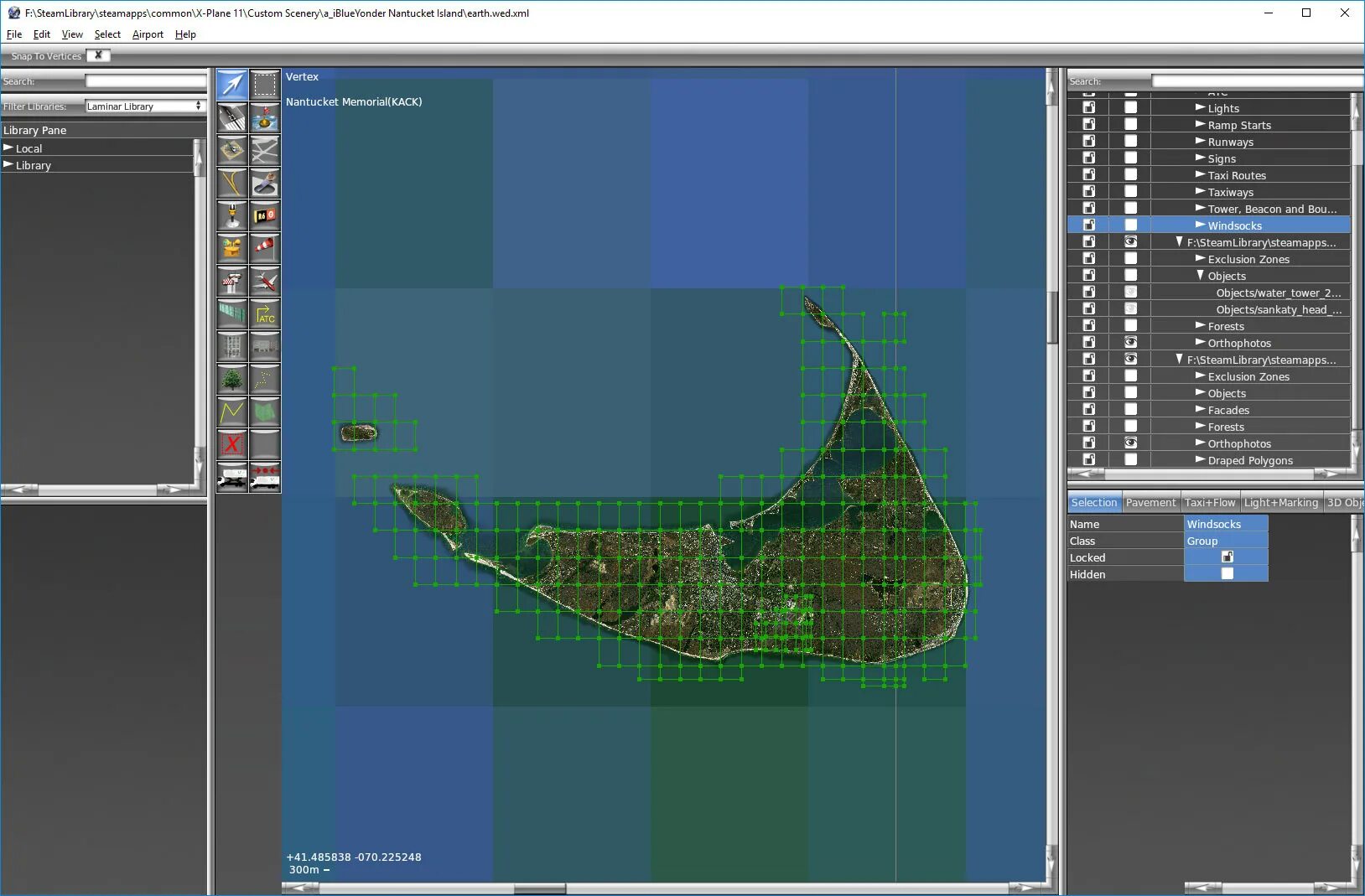This screenshot has height=896, width=1365.
Task: Open the Edit menu
Action: (42, 34)
